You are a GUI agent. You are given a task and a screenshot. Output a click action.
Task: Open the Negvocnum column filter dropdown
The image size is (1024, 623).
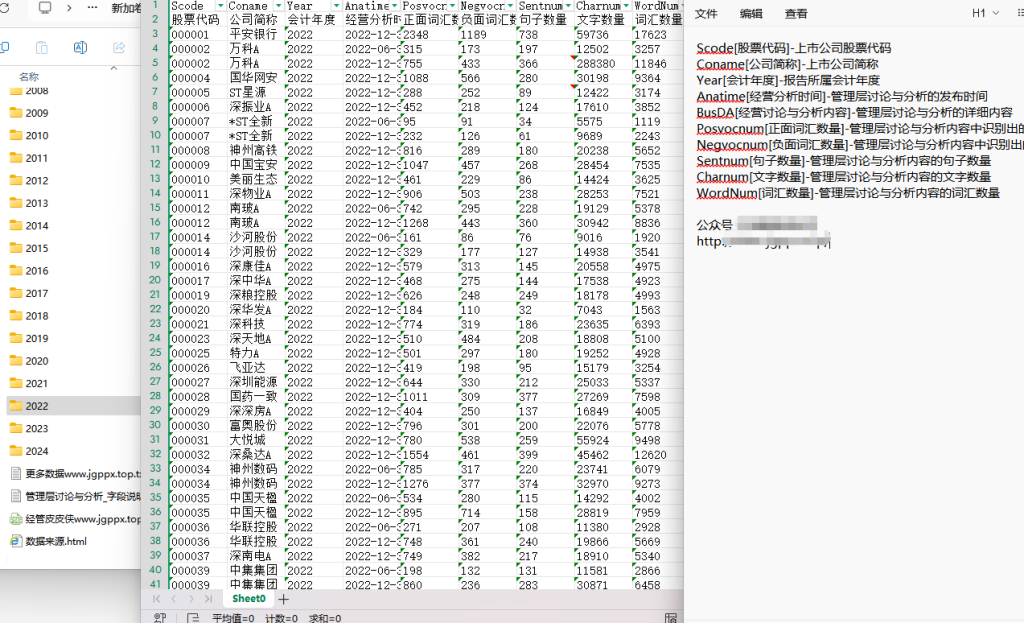[x=511, y=6]
